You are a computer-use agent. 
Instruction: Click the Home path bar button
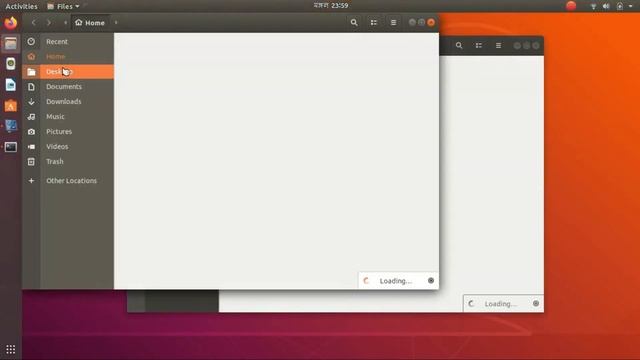tap(90, 23)
